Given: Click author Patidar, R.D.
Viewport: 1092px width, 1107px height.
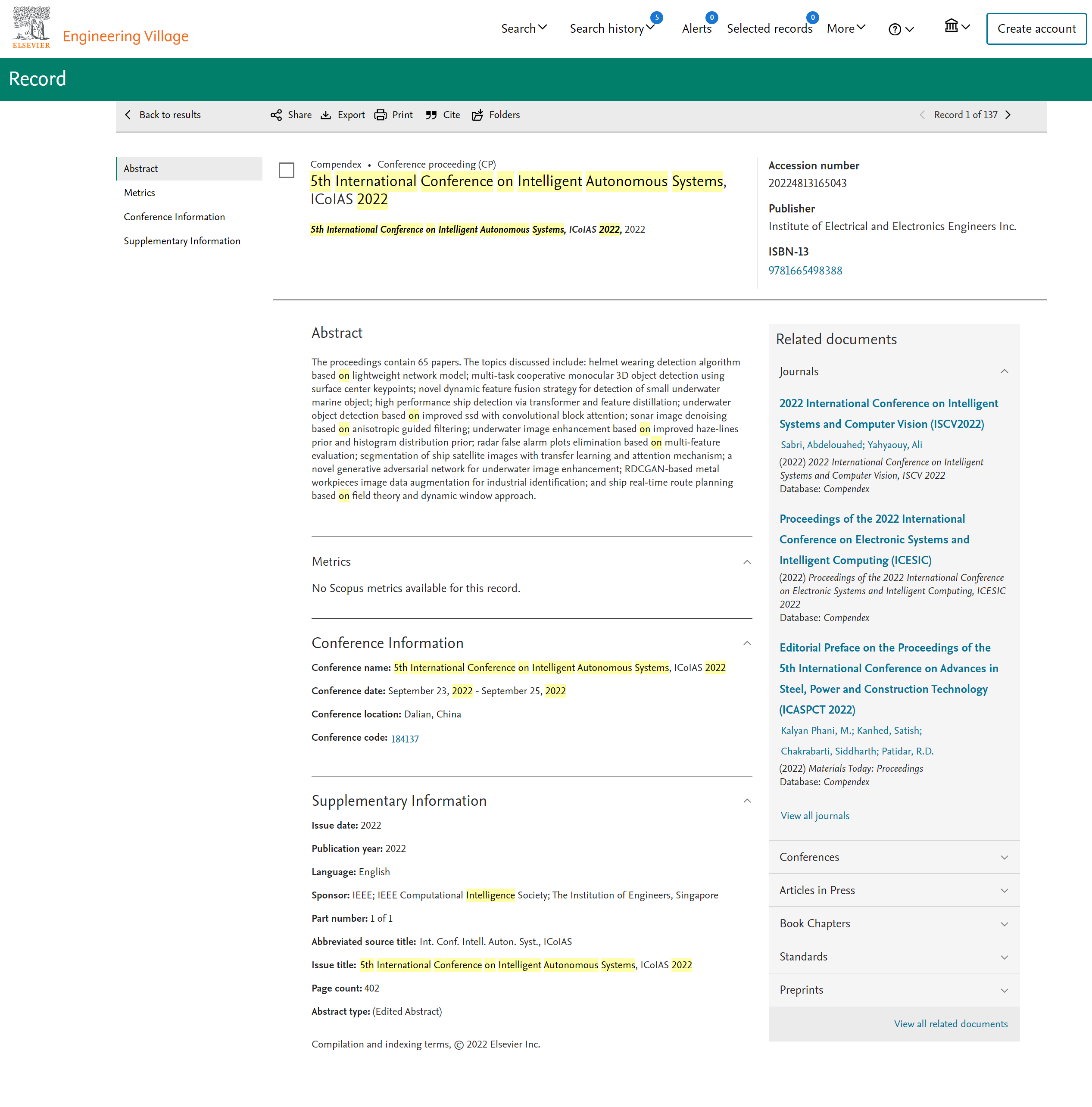Looking at the screenshot, I should click(x=908, y=751).
